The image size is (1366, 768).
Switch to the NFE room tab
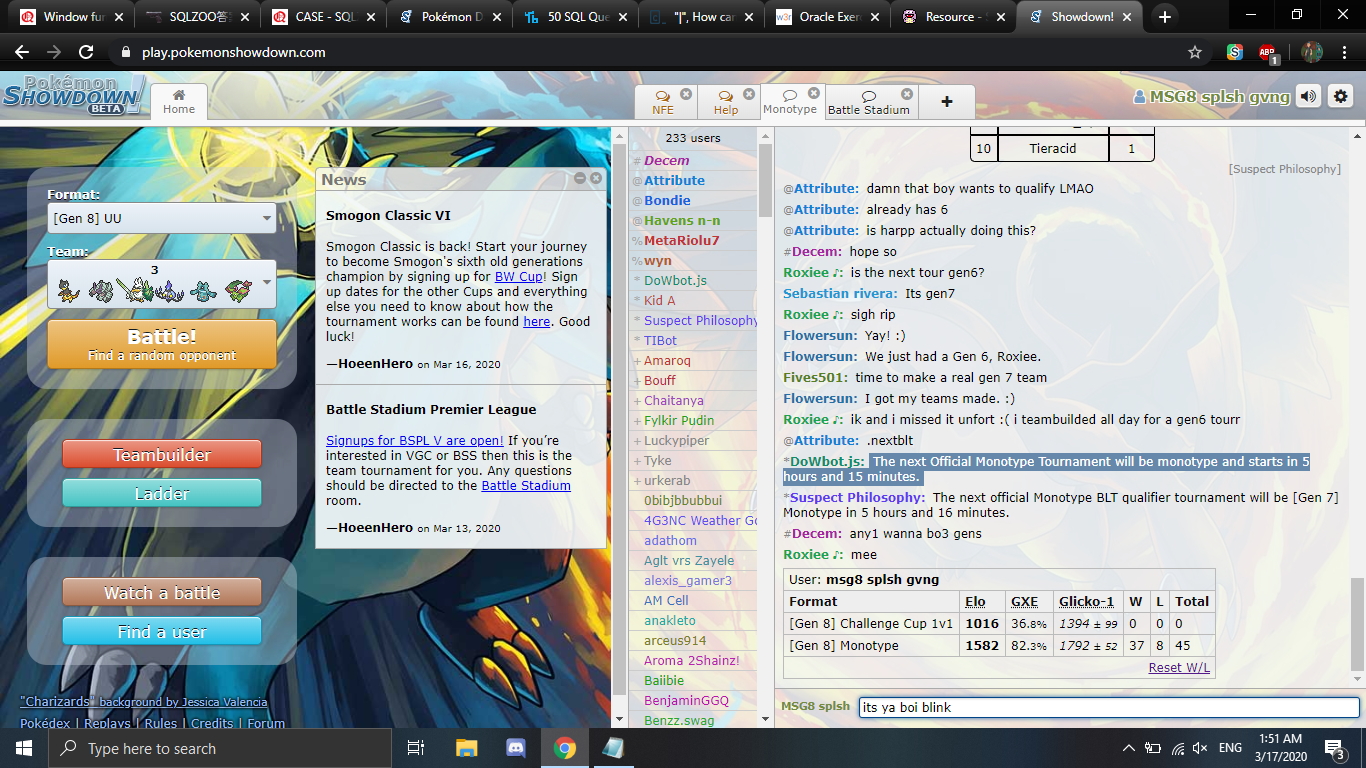point(663,103)
